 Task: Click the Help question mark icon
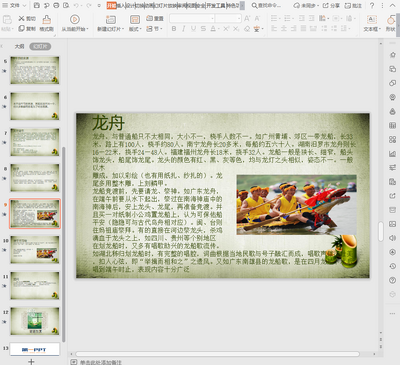pos(372,5)
